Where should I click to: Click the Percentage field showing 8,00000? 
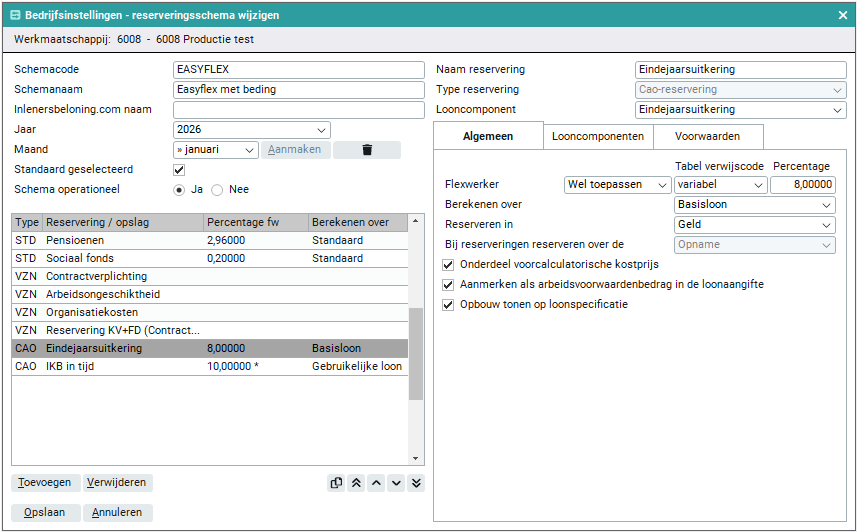(803, 185)
